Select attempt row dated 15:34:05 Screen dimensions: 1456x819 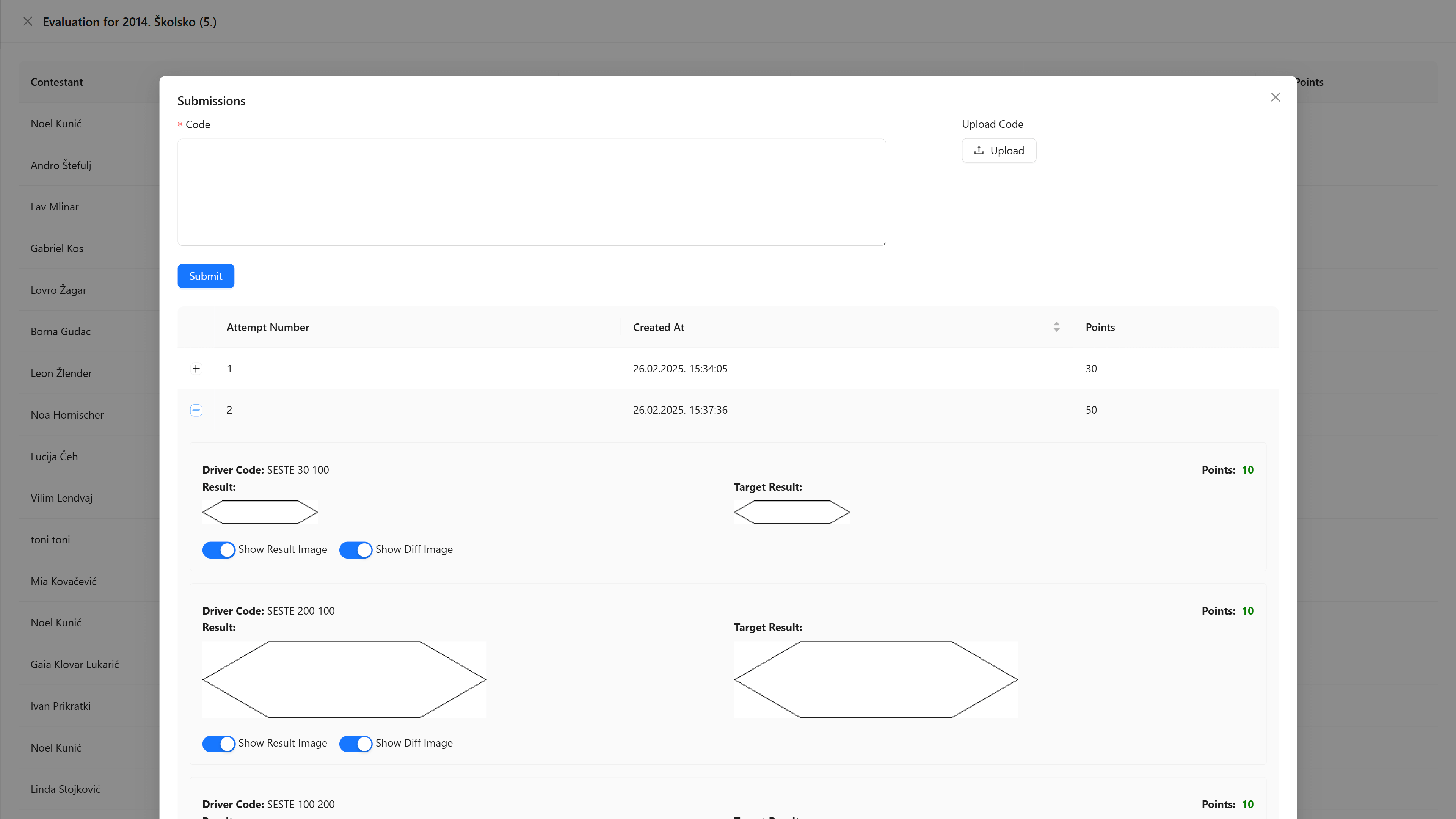tap(680, 369)
